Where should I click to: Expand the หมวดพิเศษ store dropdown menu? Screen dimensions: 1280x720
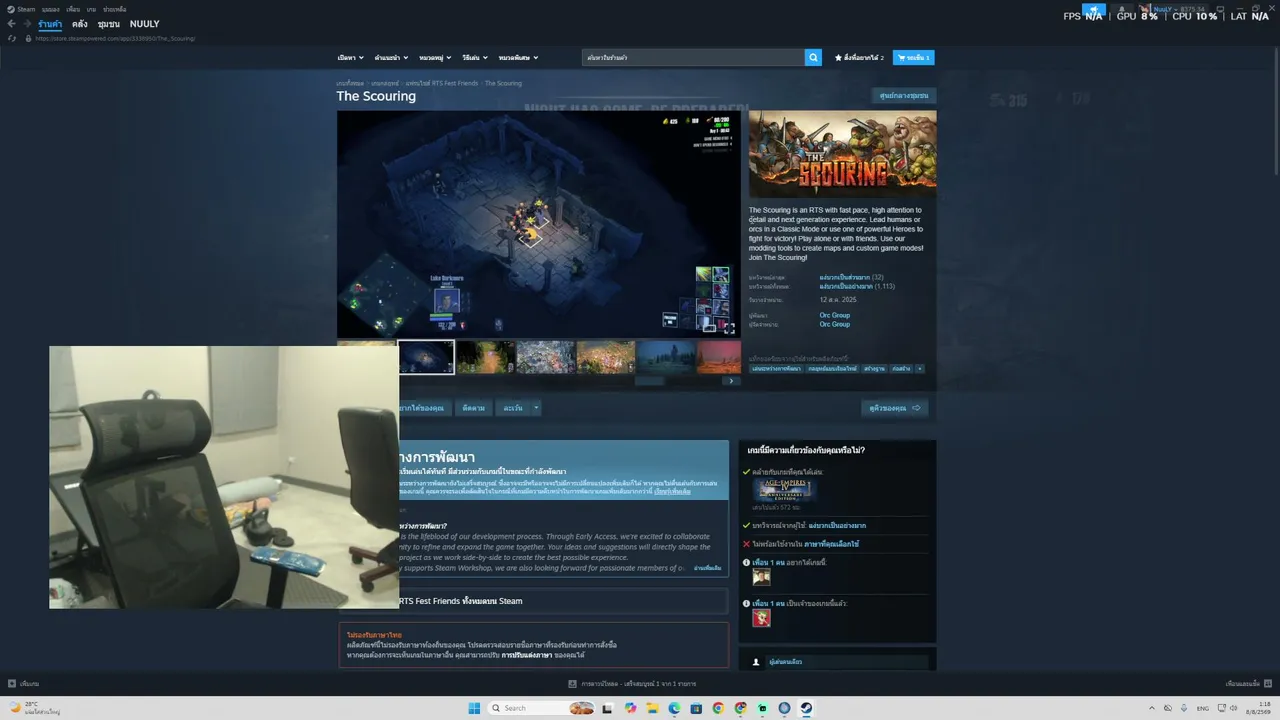point(518,58)
